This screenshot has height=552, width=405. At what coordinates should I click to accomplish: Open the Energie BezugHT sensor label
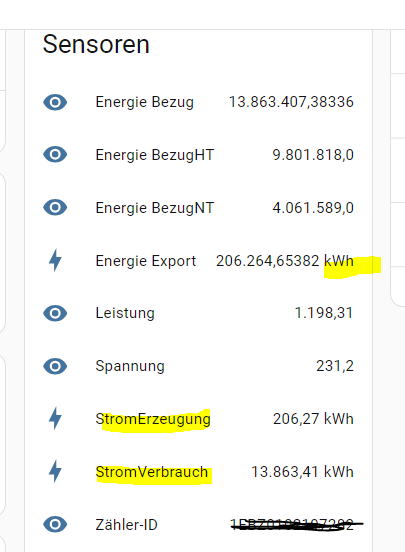(x=155, y=155)
